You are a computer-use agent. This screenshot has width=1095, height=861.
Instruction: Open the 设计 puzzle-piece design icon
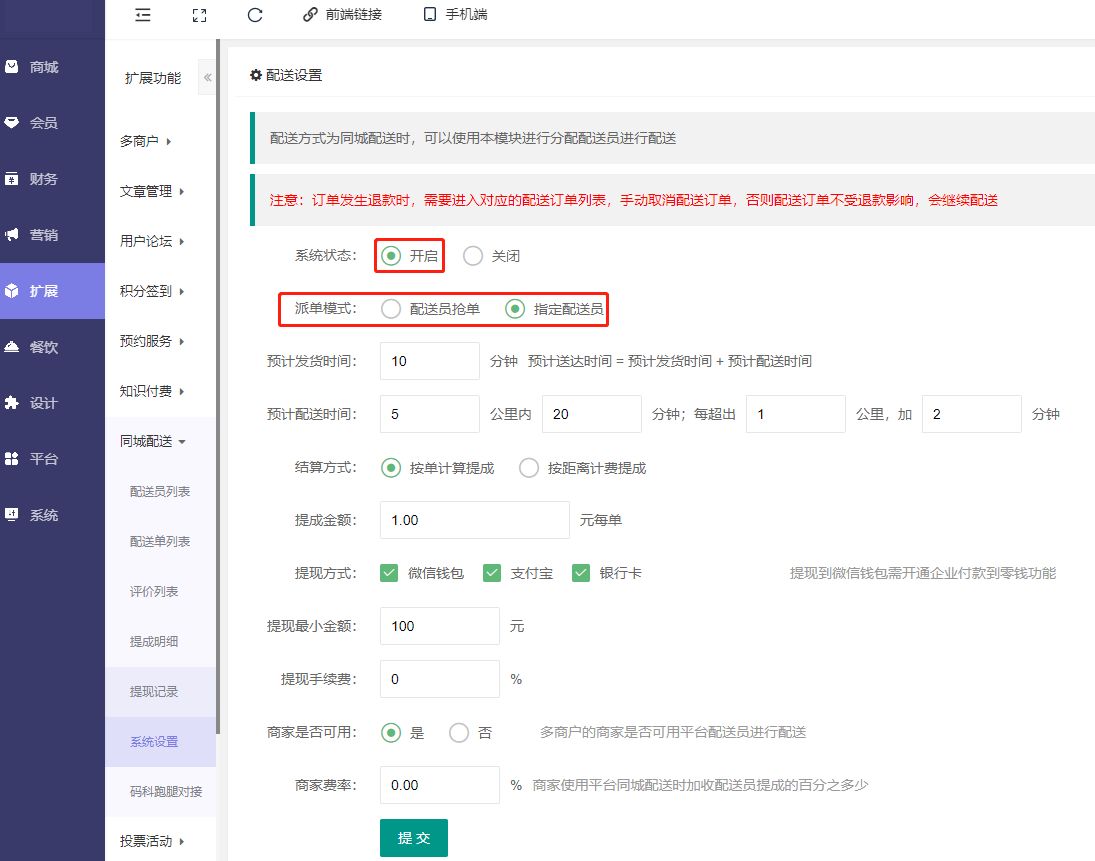(12, 403)
